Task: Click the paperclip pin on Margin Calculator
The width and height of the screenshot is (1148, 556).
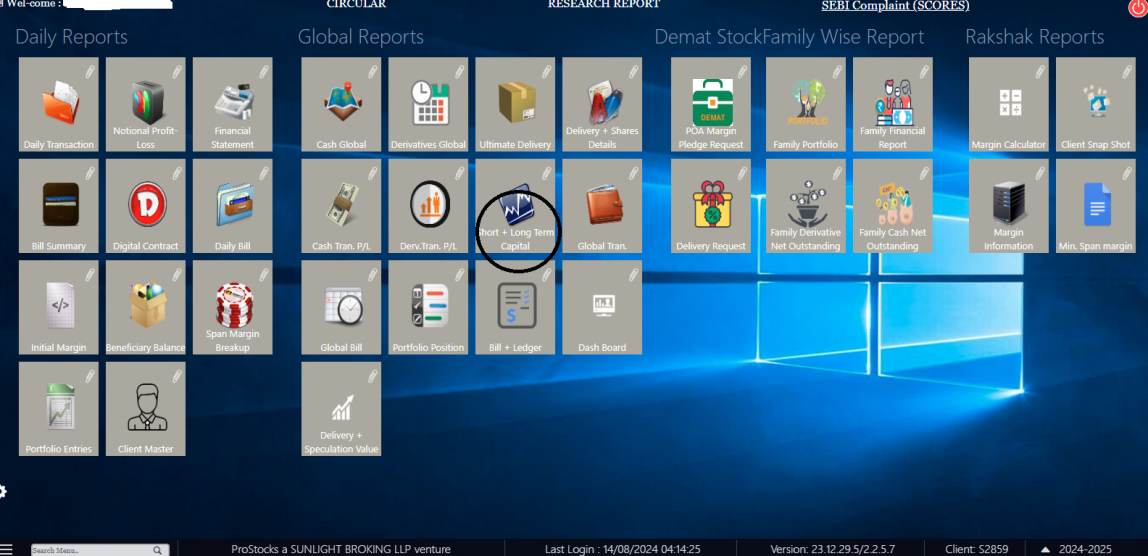Action: click(1040, 70)
